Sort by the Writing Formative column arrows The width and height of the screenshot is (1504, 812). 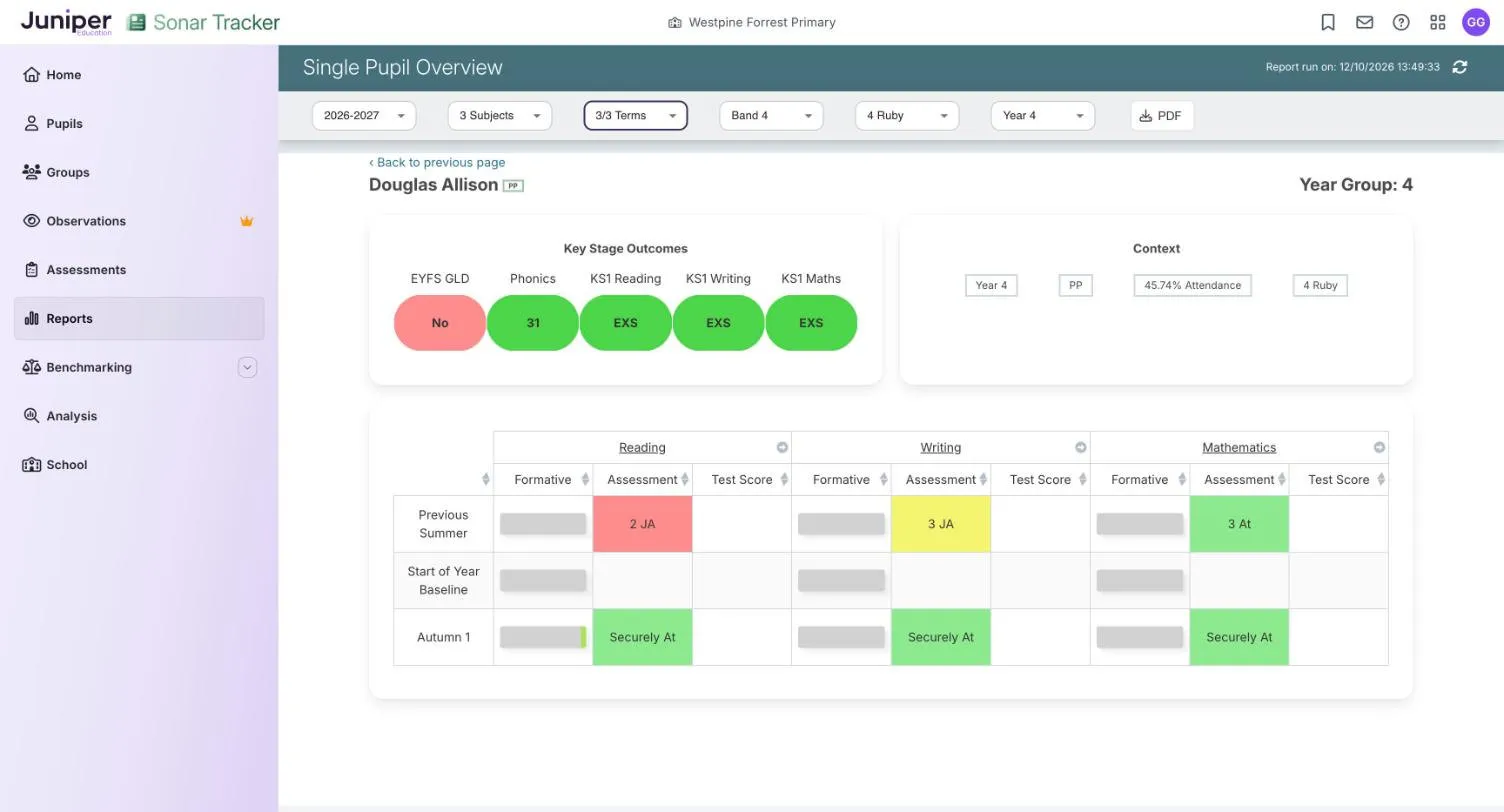pyautogui.click(x=884, y=480)
